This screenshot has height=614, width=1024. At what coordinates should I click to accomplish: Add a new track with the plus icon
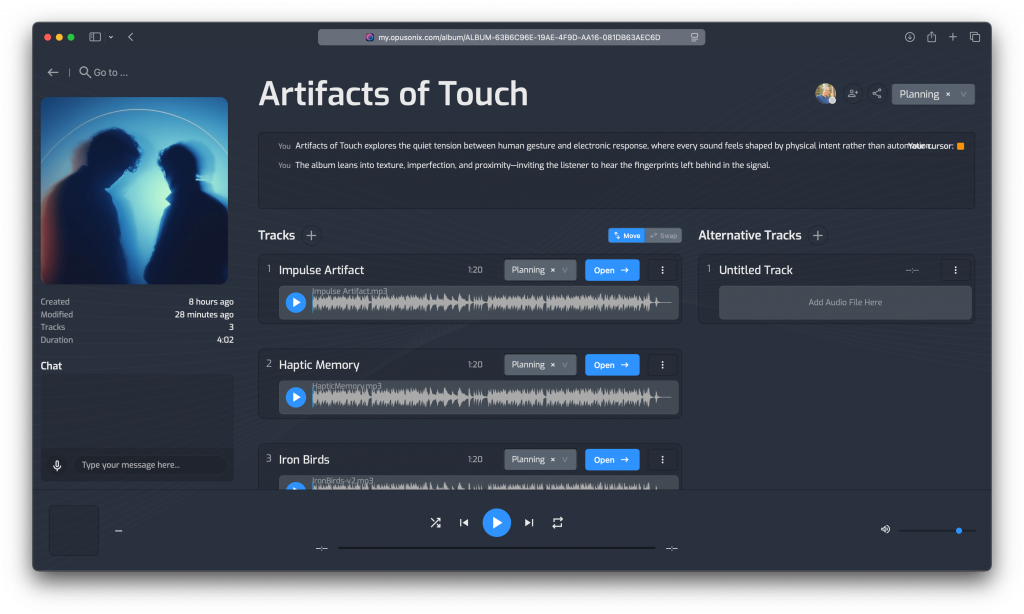pyautogui.click(x=311, y=235)
